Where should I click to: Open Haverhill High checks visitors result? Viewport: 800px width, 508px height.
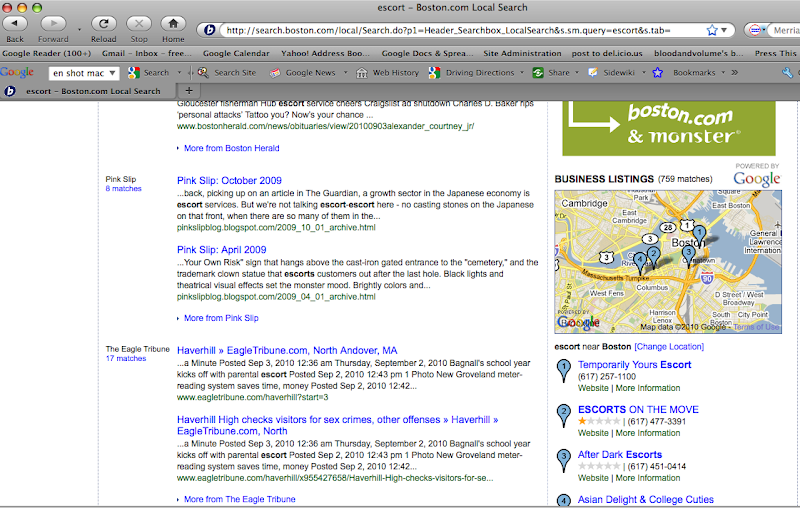337,425
